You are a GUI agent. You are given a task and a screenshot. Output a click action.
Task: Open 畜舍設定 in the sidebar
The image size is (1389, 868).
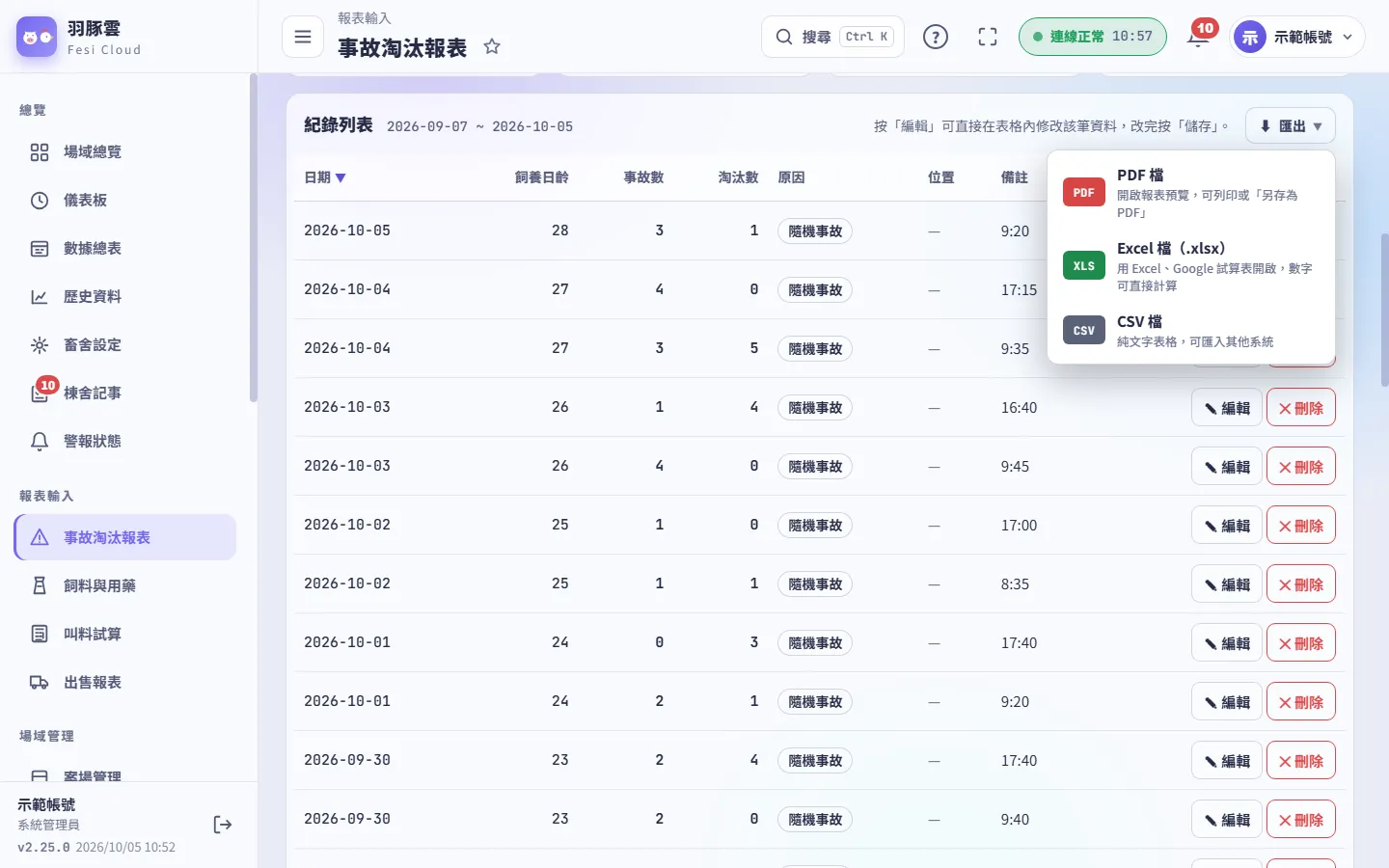(125, 345)
